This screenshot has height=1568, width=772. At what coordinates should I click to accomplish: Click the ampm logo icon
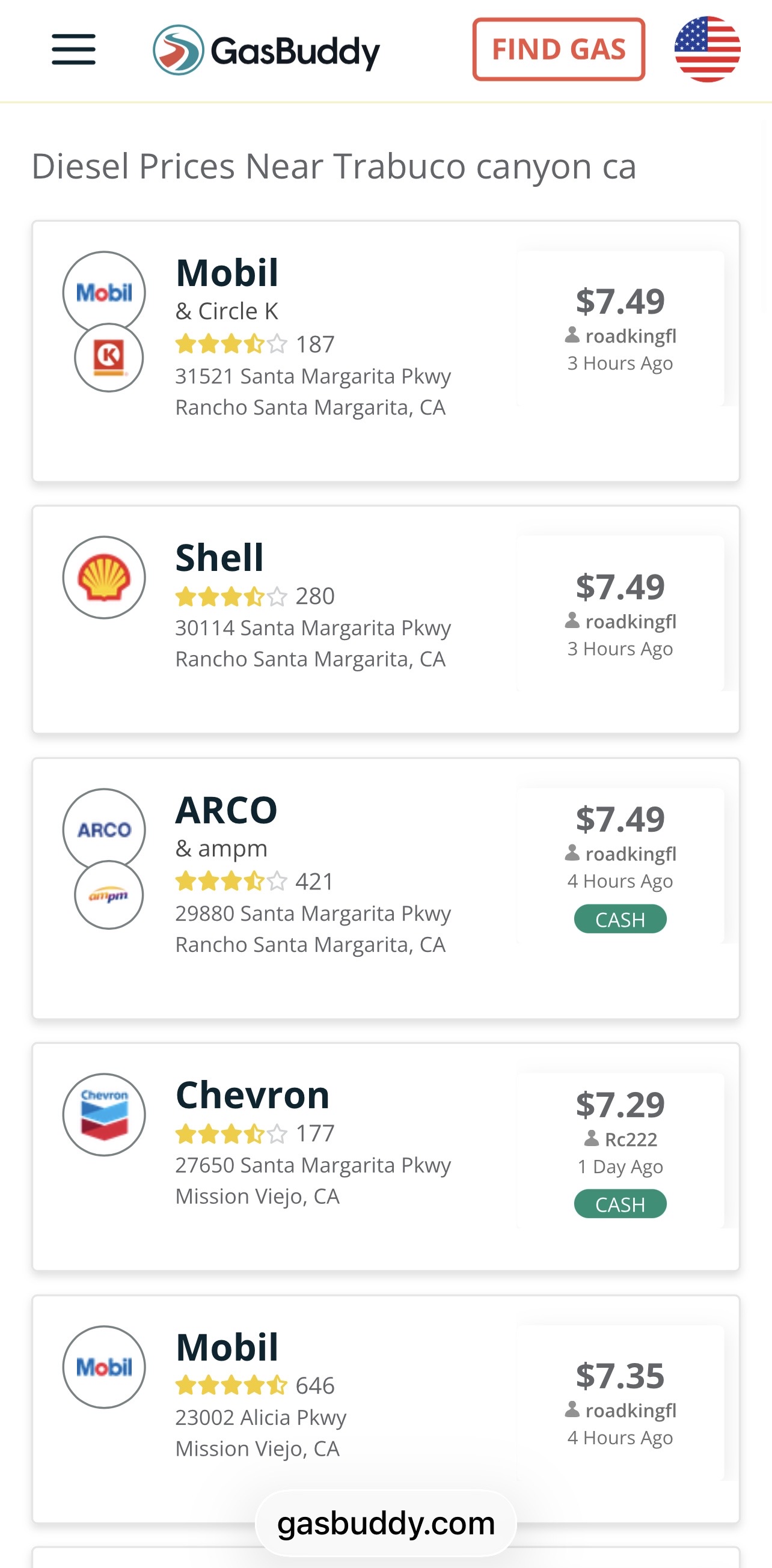pyautogui.click(x=109, y=894)
